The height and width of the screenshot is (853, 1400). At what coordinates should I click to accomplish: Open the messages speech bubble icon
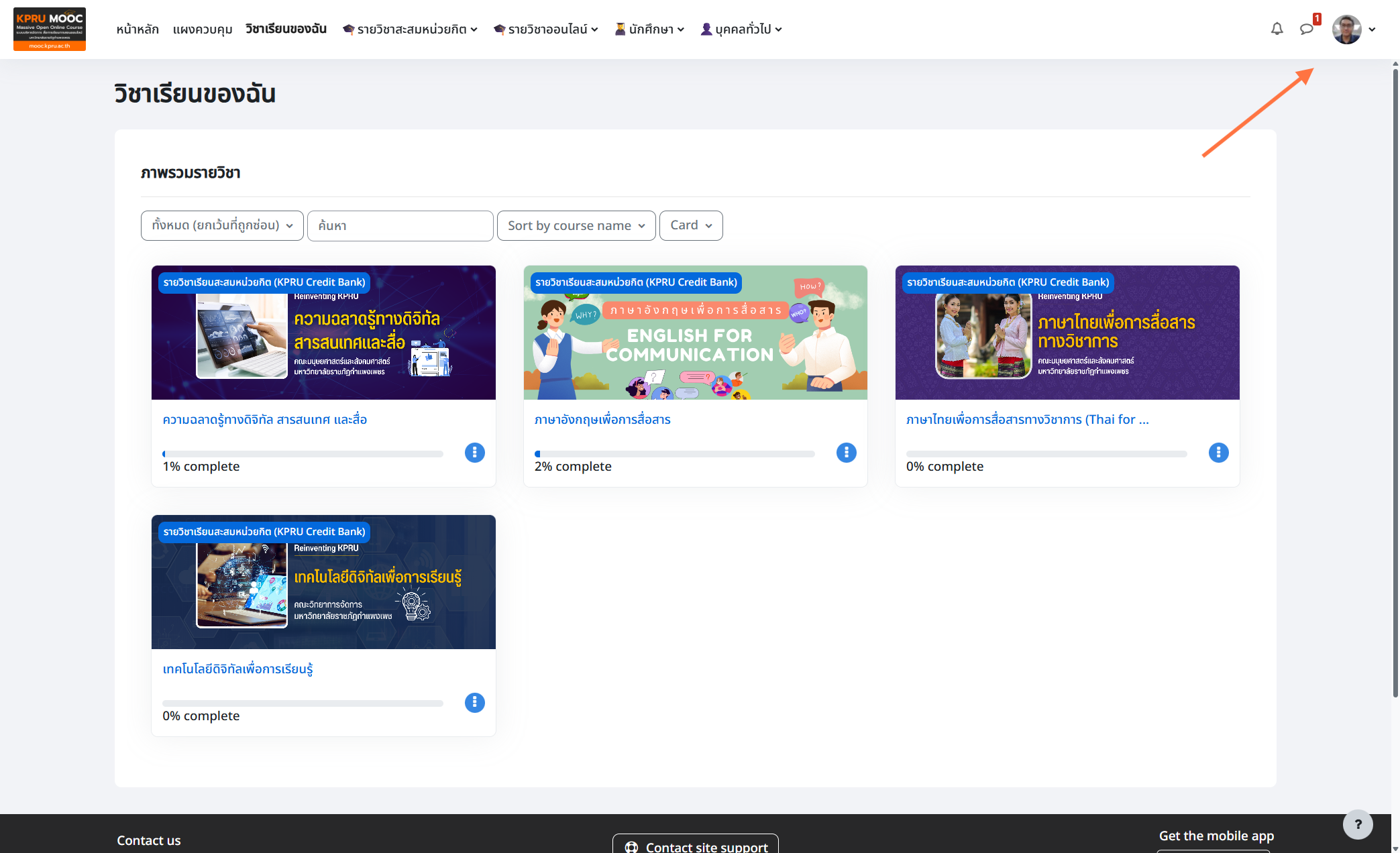(1306, 29)
